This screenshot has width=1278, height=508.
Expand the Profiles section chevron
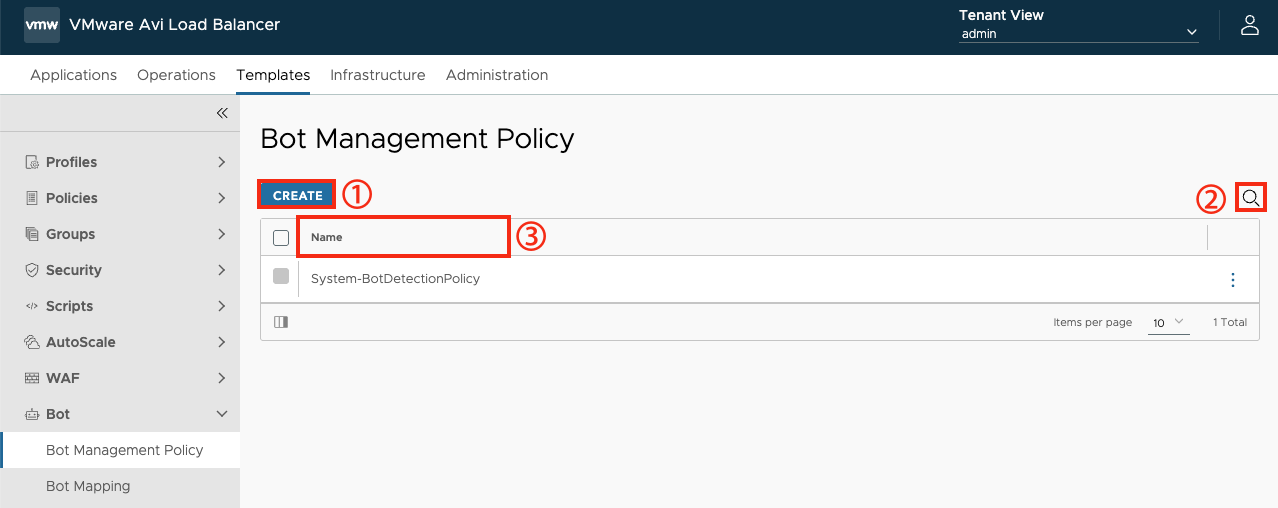click(222, 162)
